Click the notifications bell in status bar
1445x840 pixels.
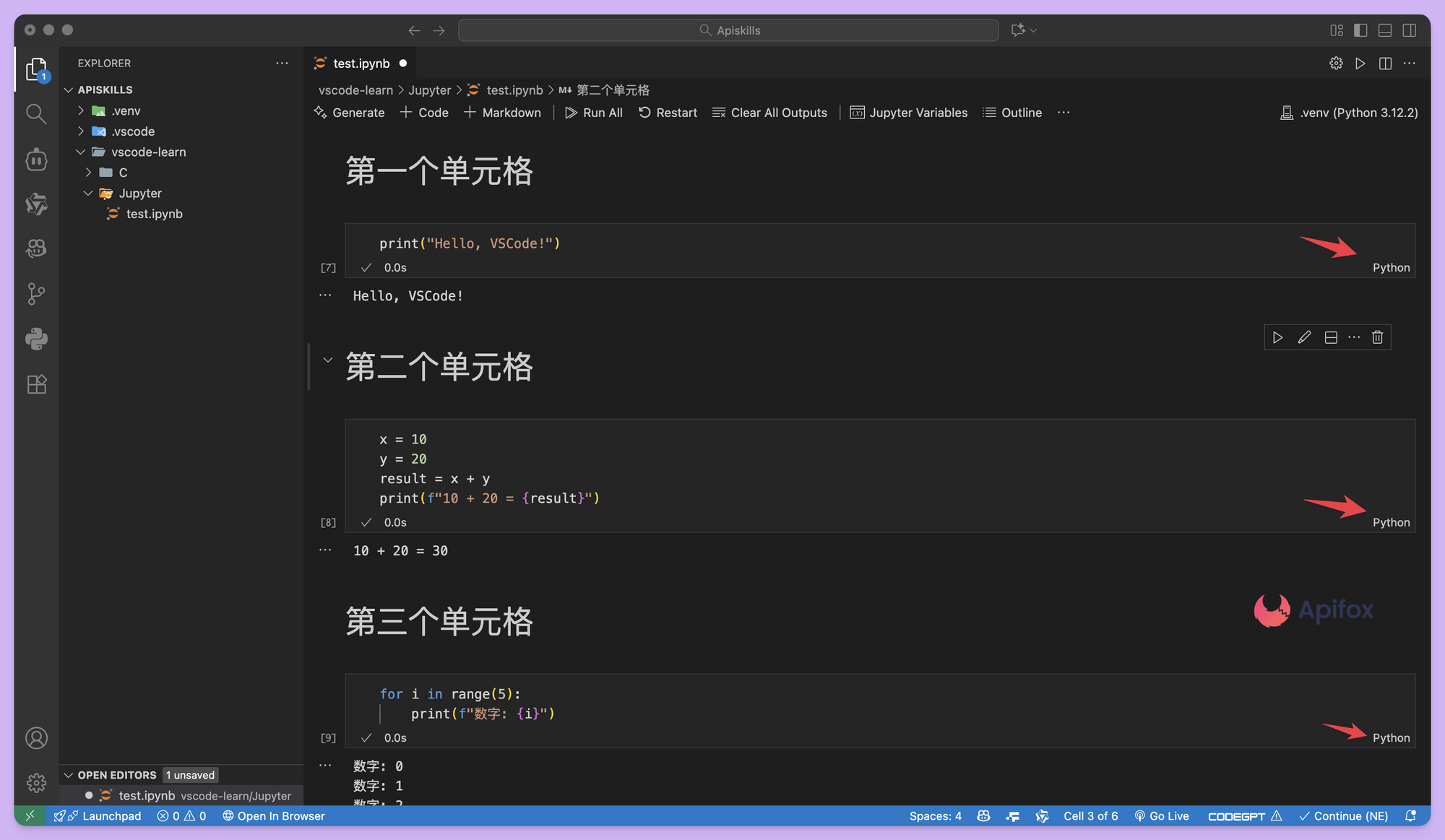tap(1410, 815)
